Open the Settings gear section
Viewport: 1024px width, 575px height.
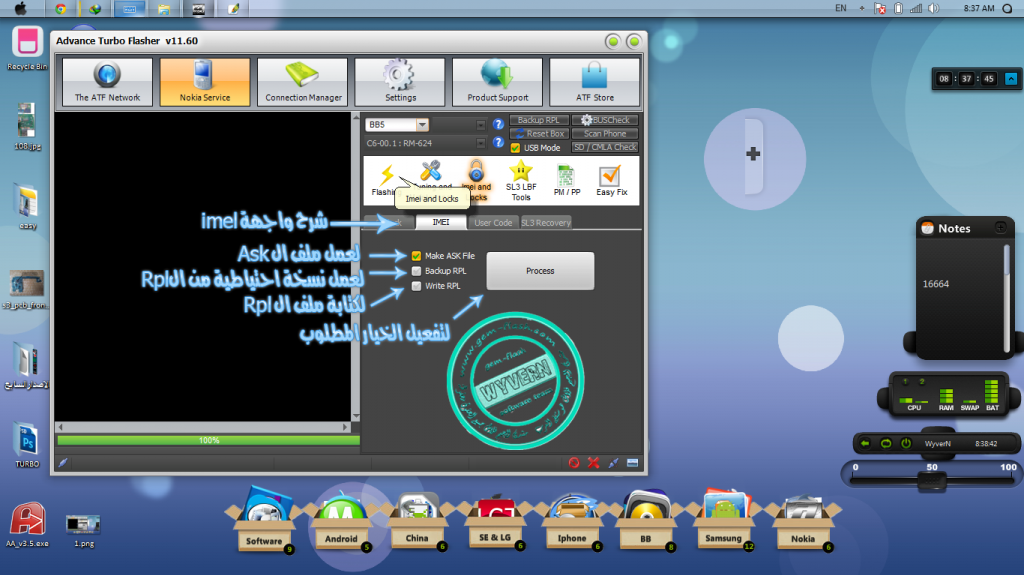pyautogui.click(x=400, y=82)
